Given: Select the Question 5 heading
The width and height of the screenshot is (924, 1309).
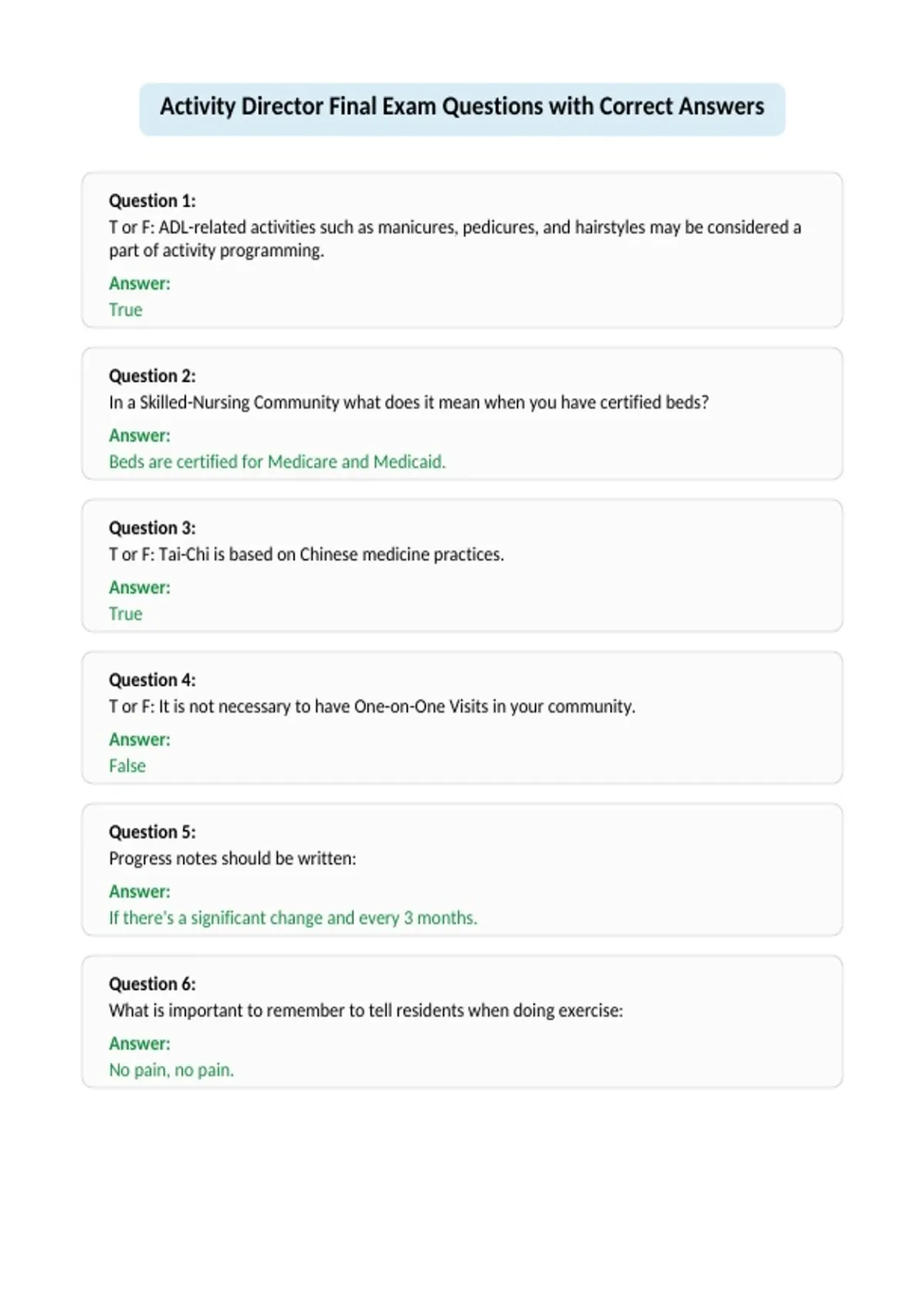Looking at the screenshot, I should click(x=152, y=832).
